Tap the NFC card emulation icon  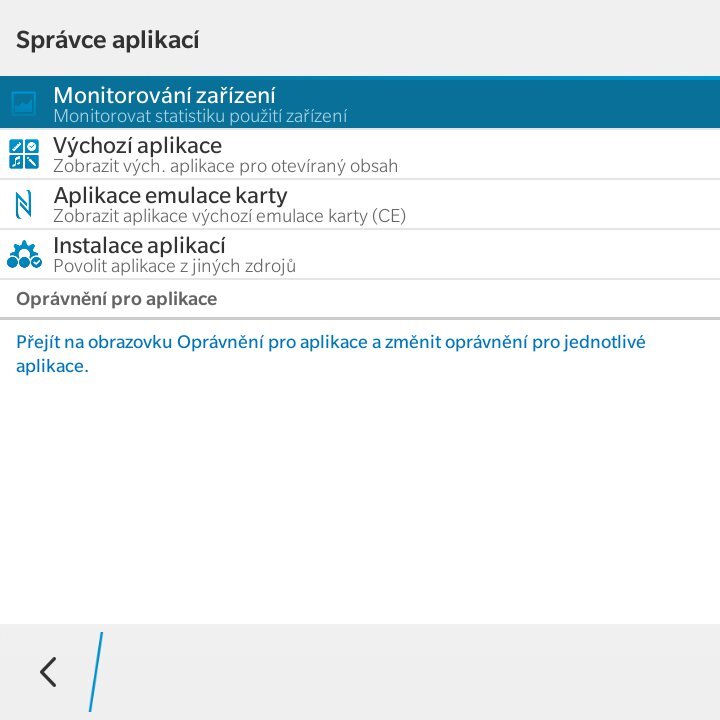23,204
